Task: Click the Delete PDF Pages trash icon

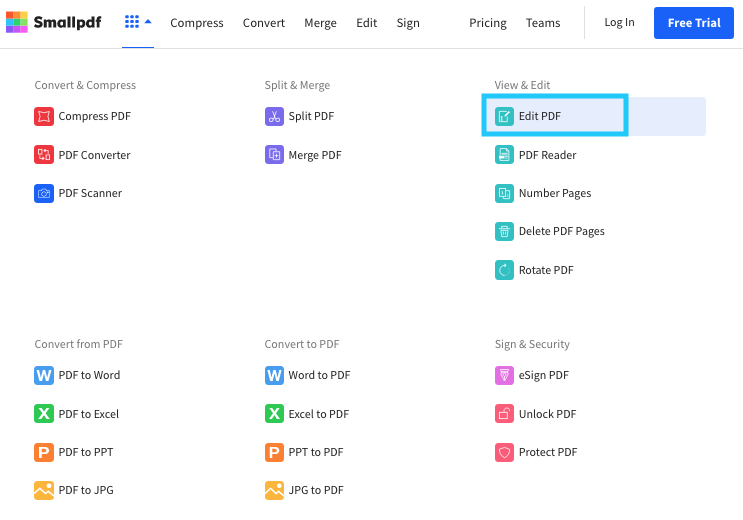Action: 504,232
